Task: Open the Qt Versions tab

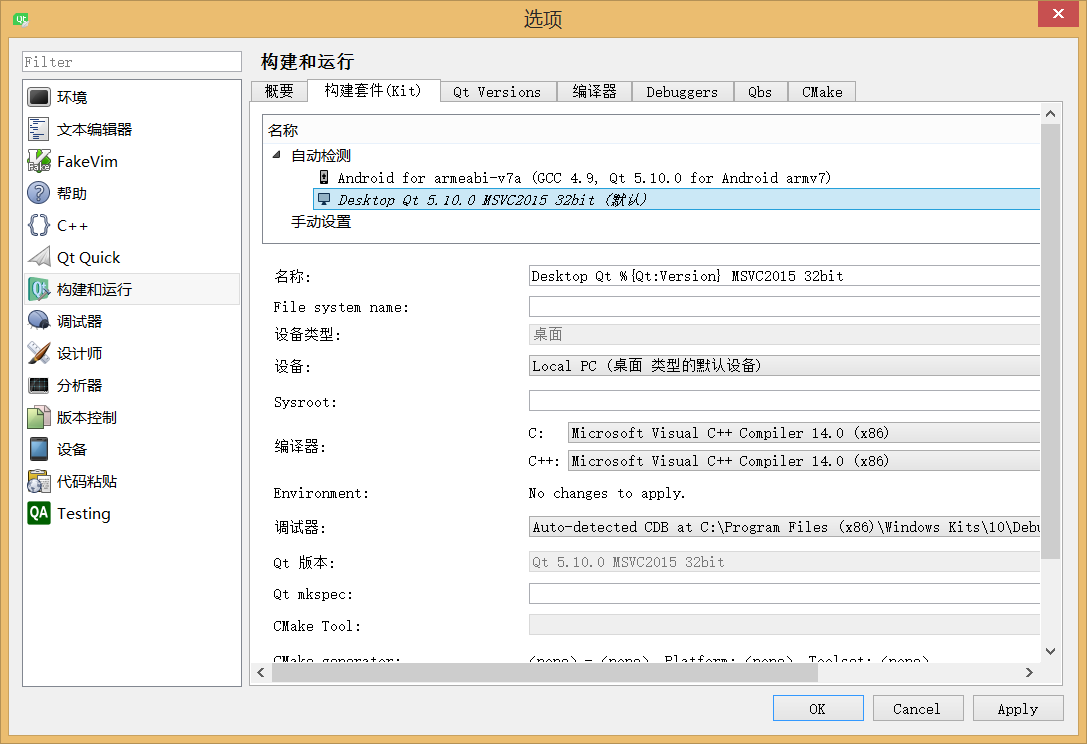Action: pos(498,92)
